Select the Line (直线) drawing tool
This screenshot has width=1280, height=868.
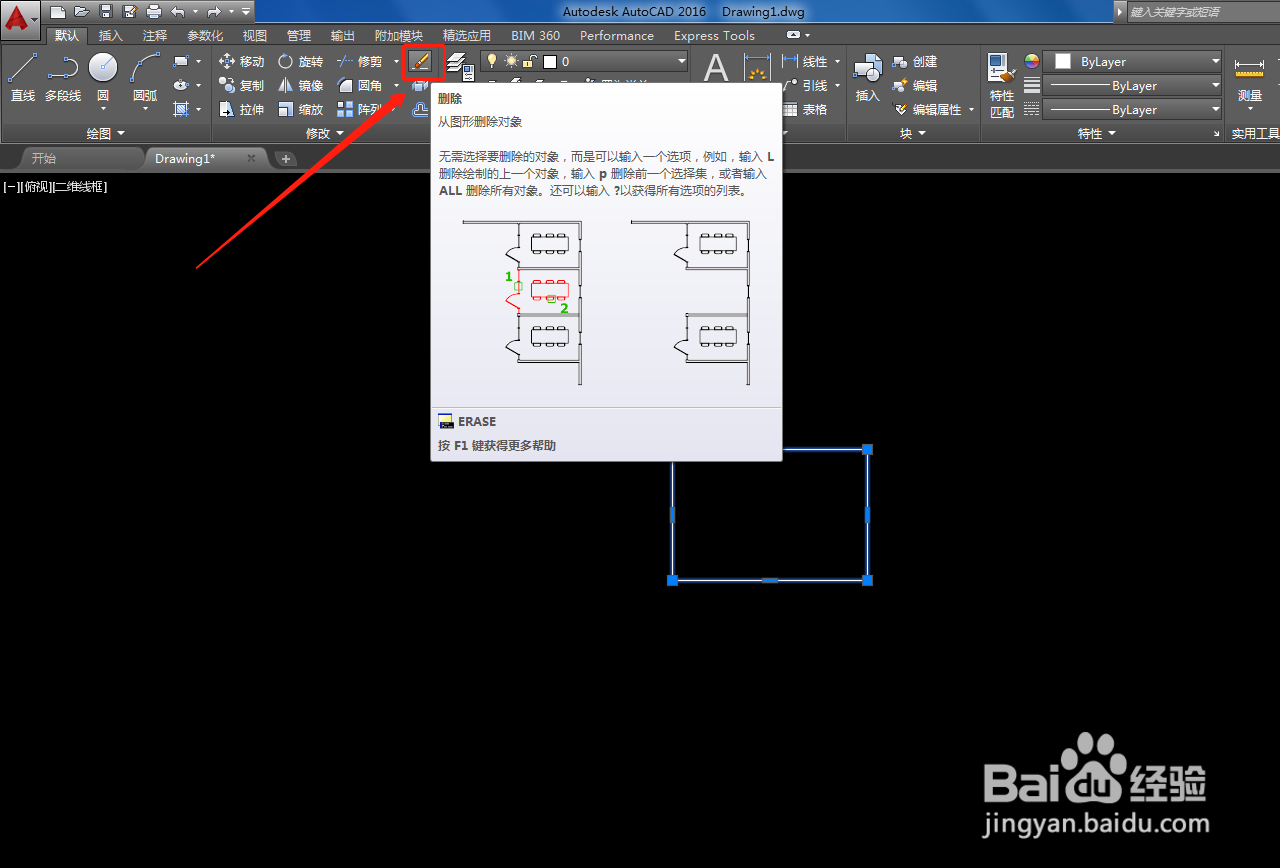[23, 77]
